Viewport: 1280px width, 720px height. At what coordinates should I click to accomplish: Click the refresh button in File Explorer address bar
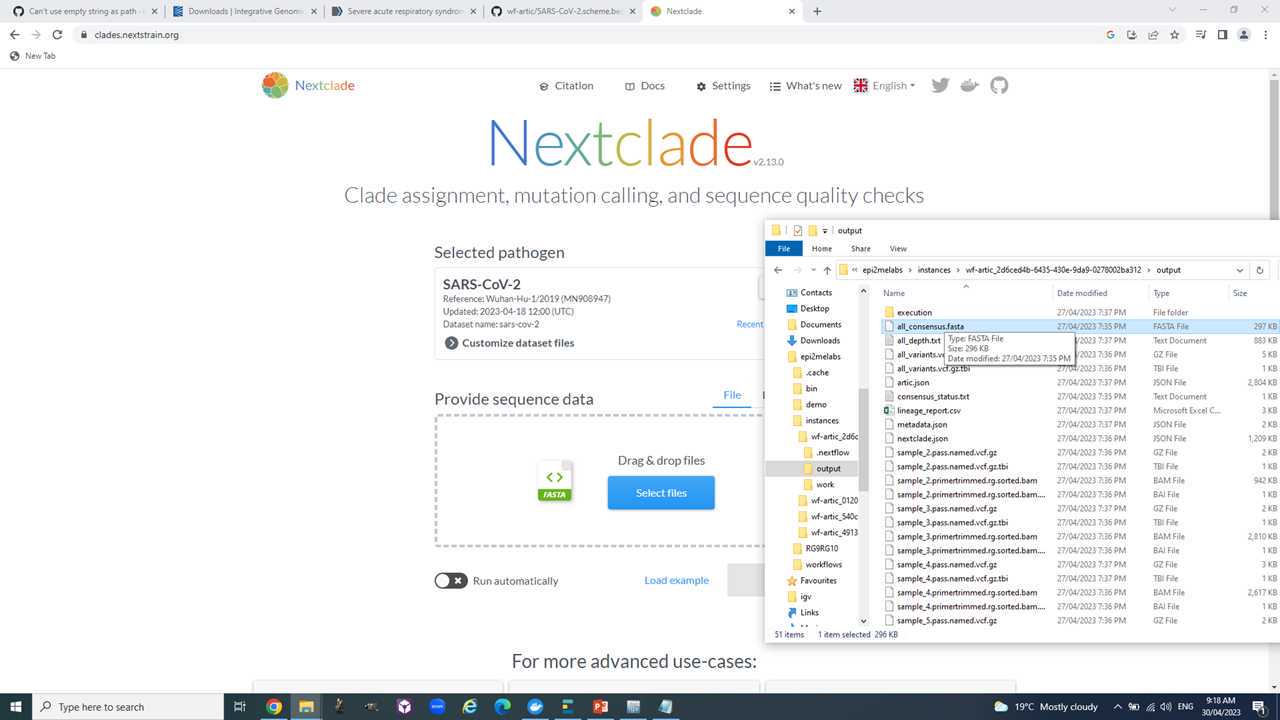(x=1259, y=270)
